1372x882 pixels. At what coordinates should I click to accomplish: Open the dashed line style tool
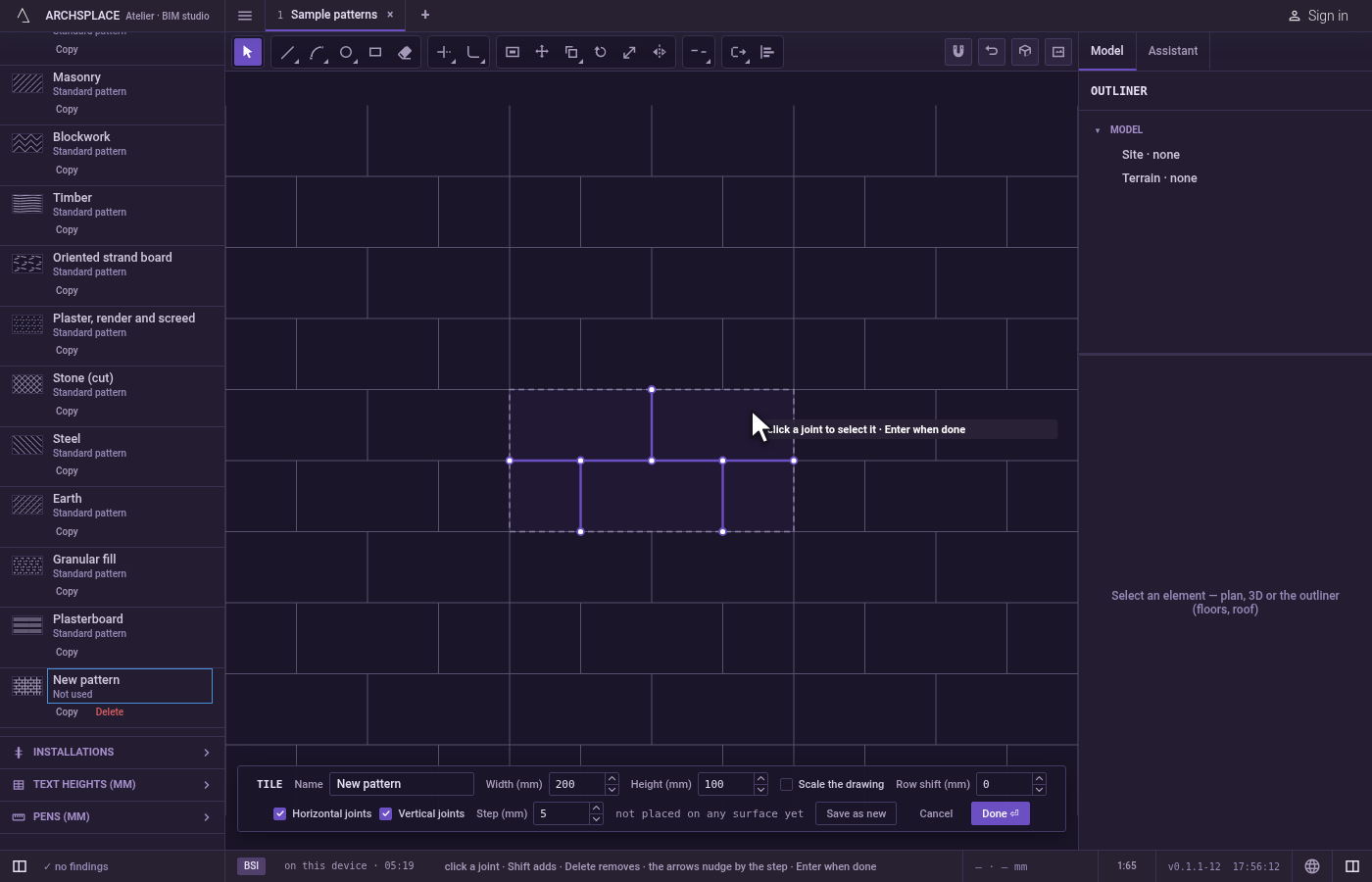click(x=699, y=52)
